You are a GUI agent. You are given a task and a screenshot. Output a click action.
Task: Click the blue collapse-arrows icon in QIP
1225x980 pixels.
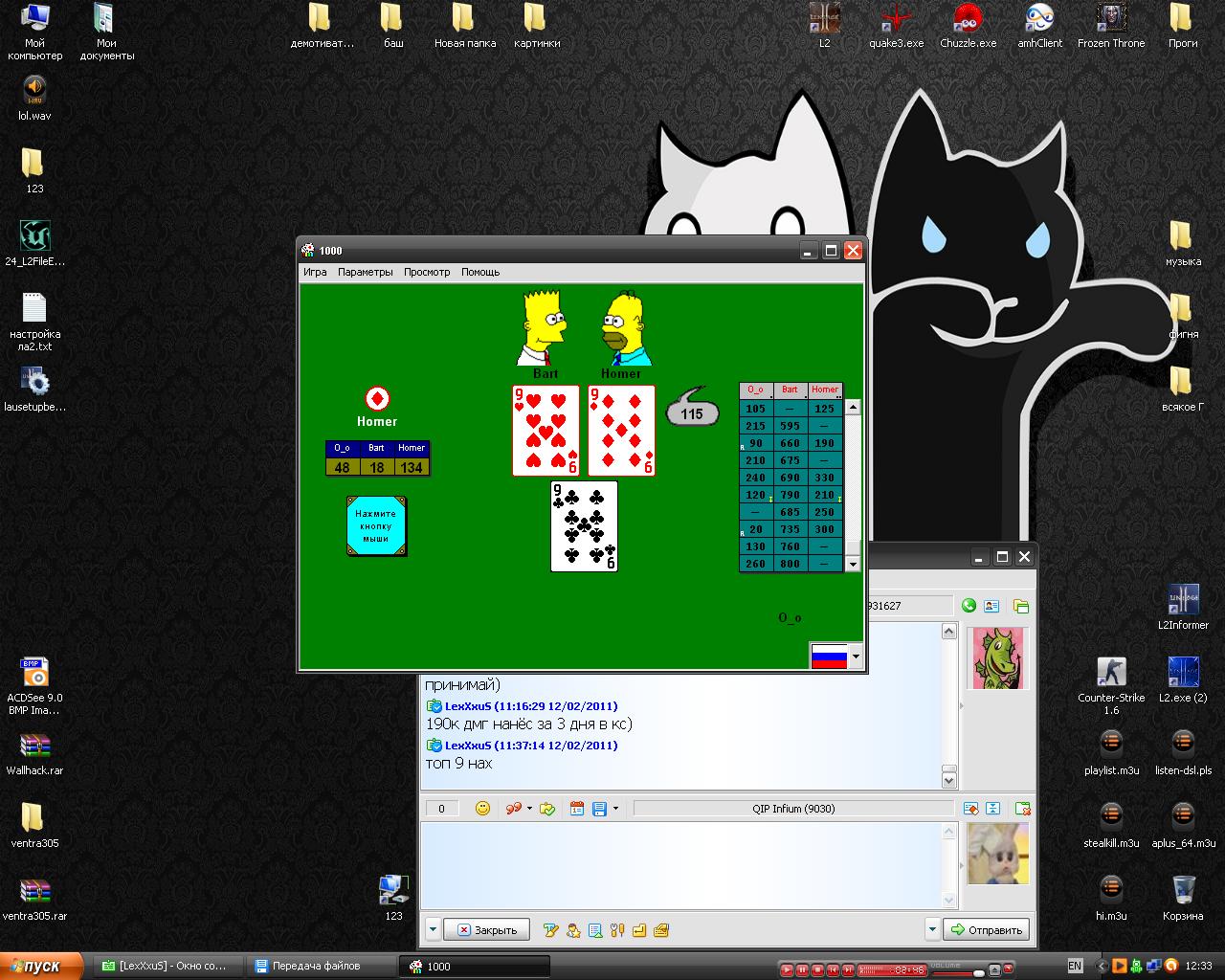coord(992,809)
